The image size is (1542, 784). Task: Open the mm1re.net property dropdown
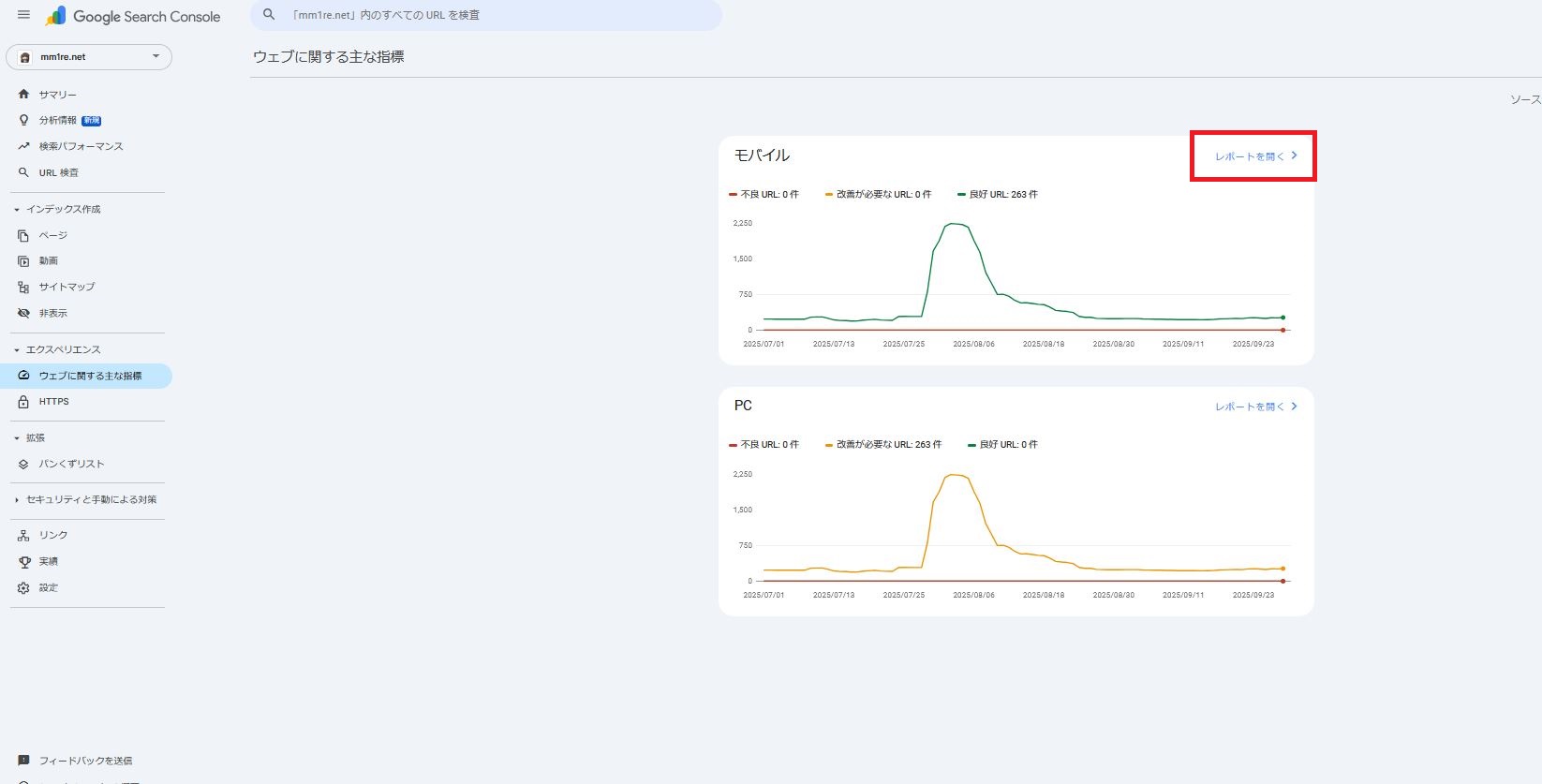[x=89, y=57]
